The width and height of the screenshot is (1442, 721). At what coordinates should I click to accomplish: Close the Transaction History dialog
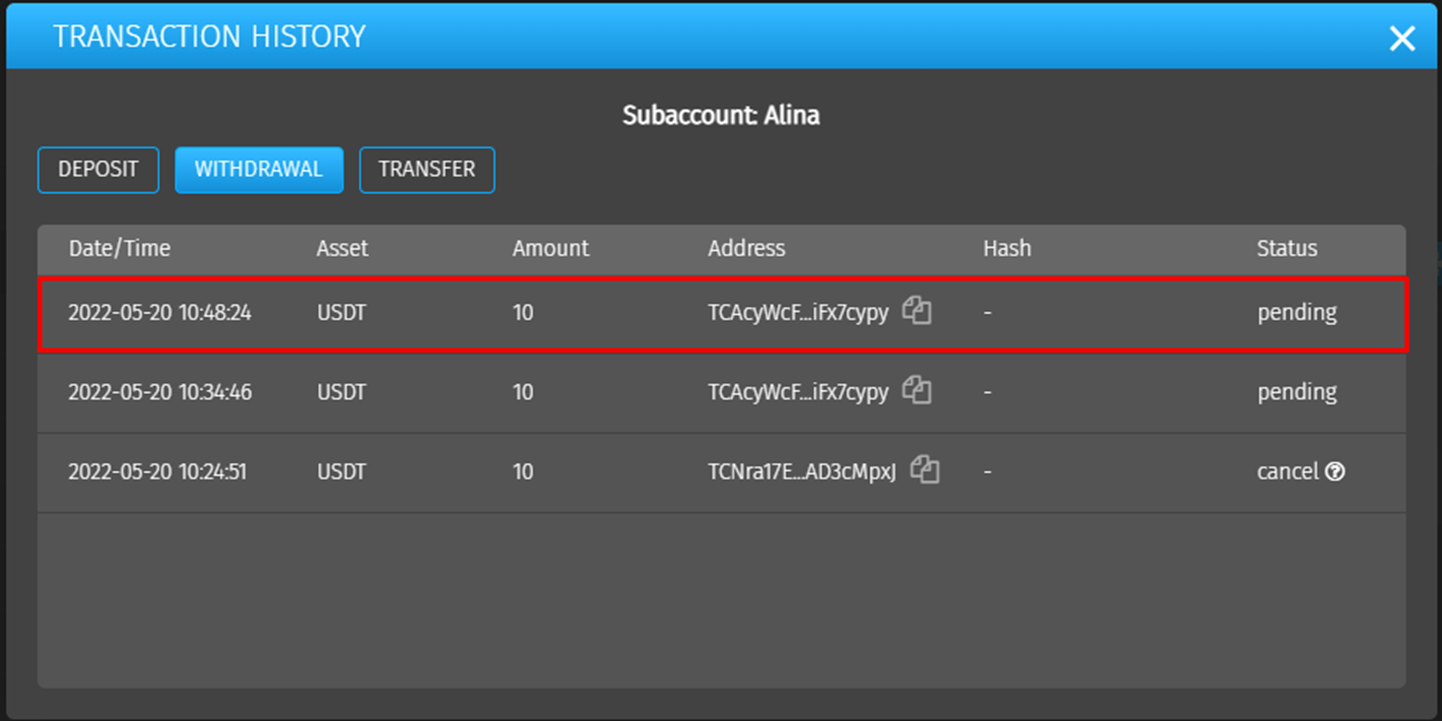[1402, 38]
